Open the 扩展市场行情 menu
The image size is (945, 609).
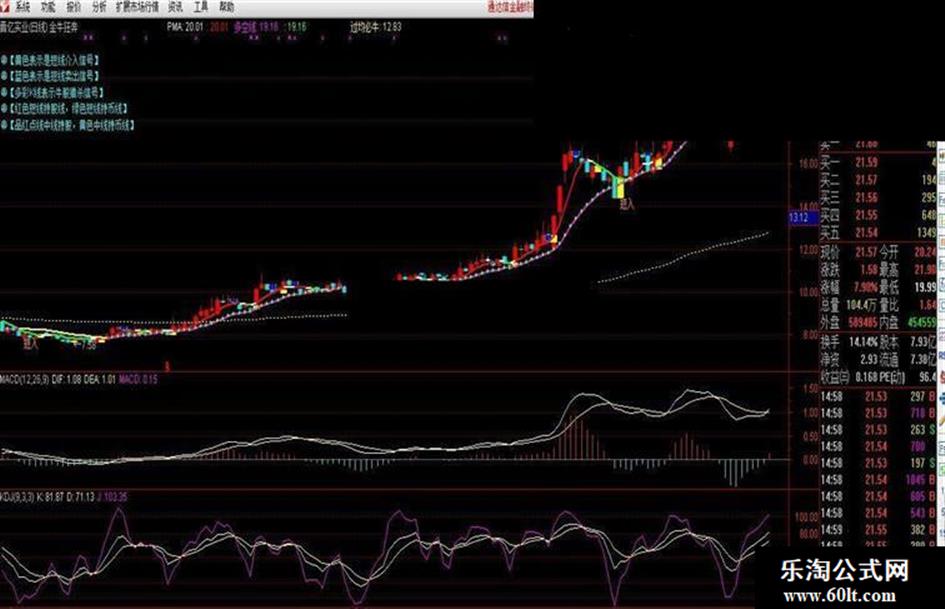point(137,7)
